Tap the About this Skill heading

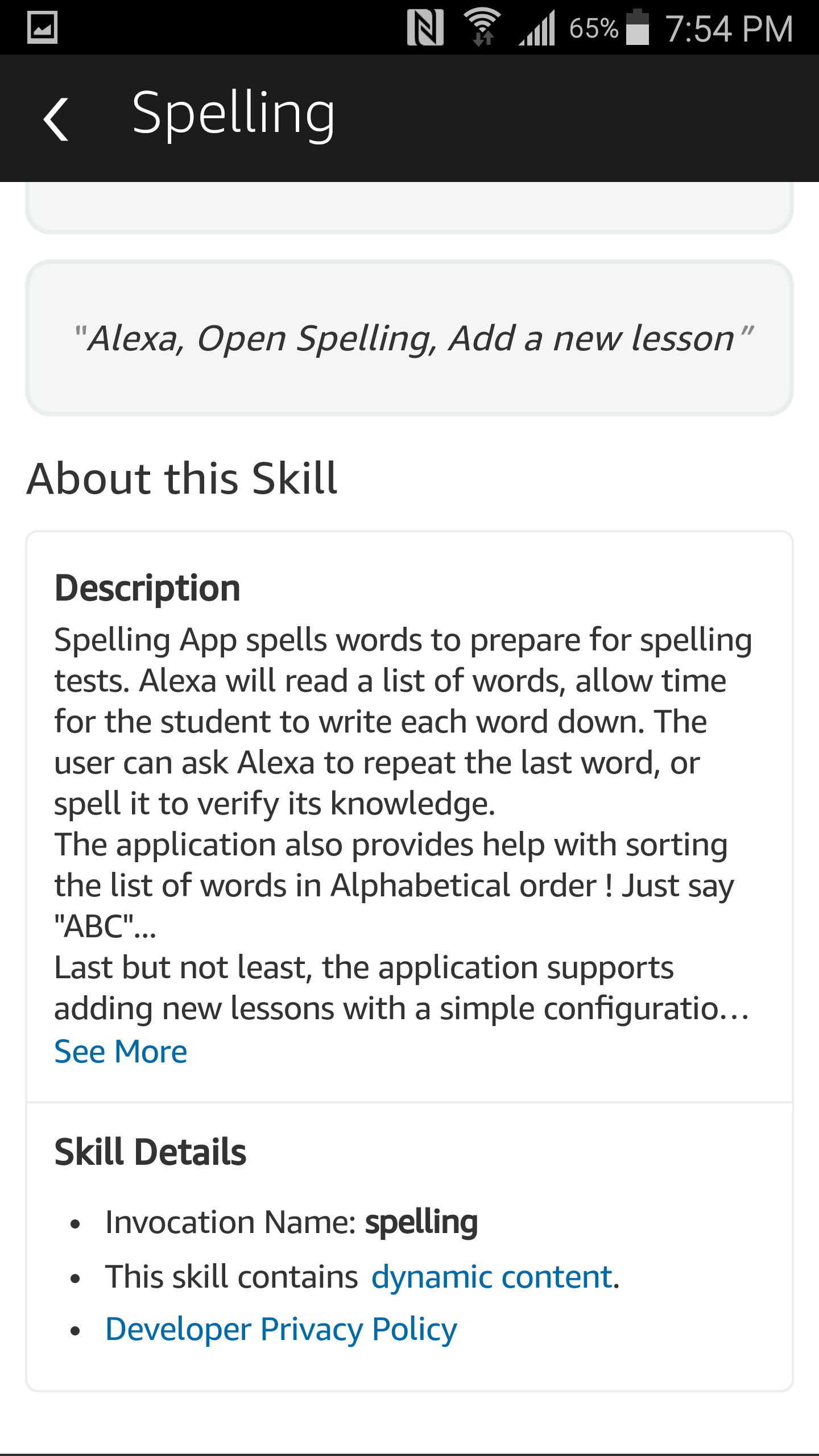[x=183, y=478]
